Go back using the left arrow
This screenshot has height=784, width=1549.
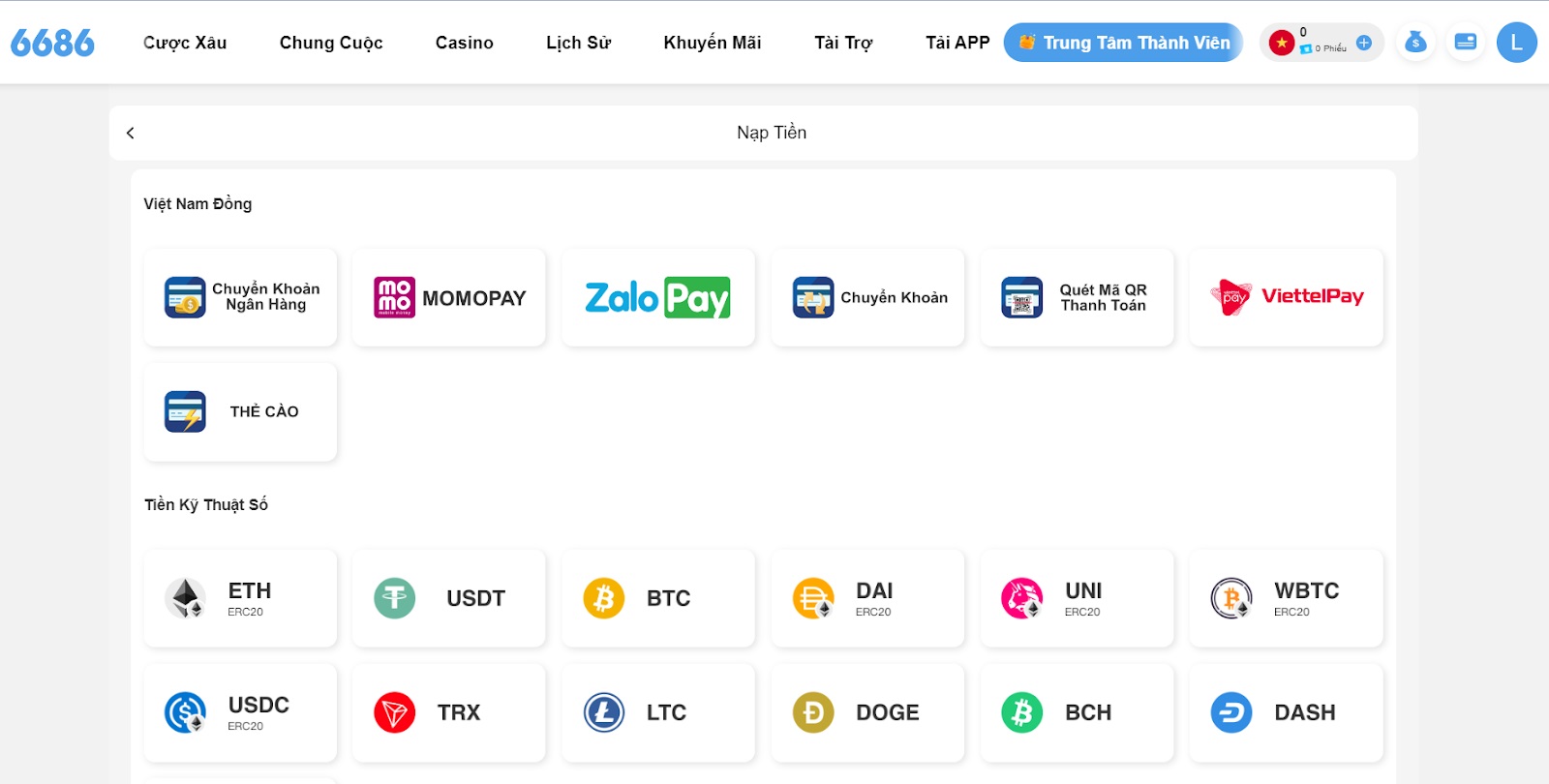tap(131, 133)
